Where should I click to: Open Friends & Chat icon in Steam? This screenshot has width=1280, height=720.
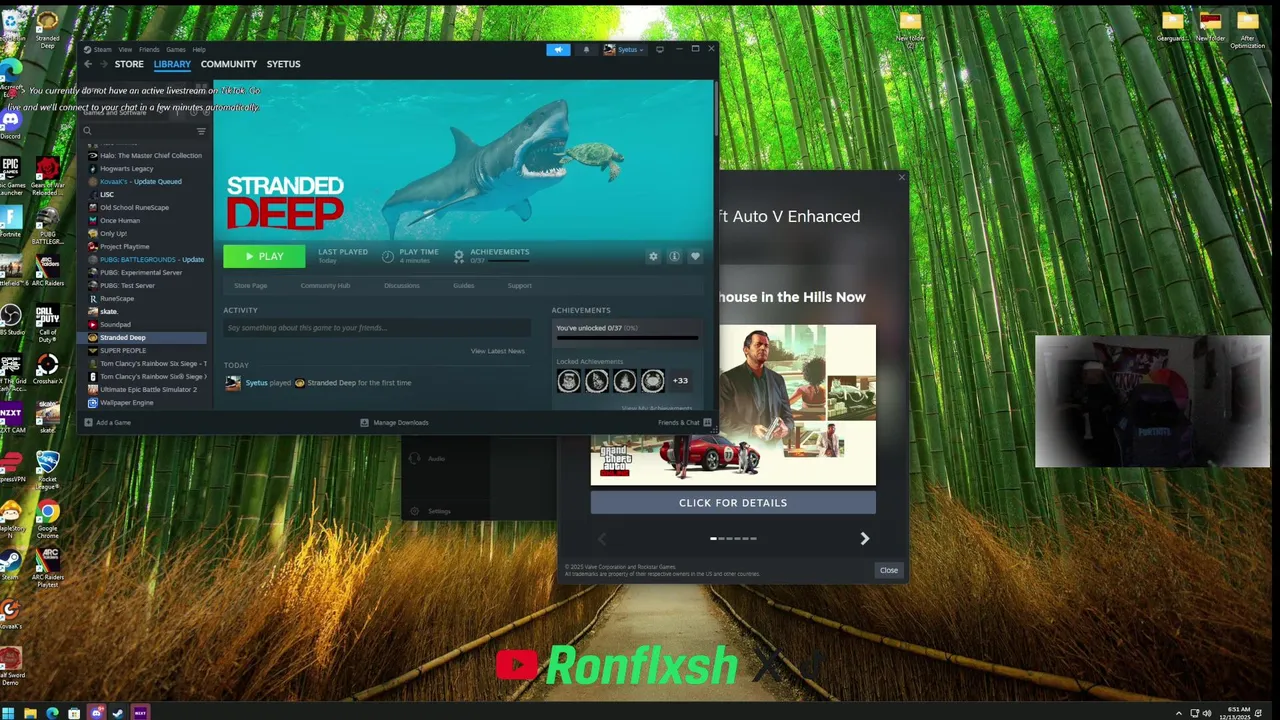pos(707,422)
